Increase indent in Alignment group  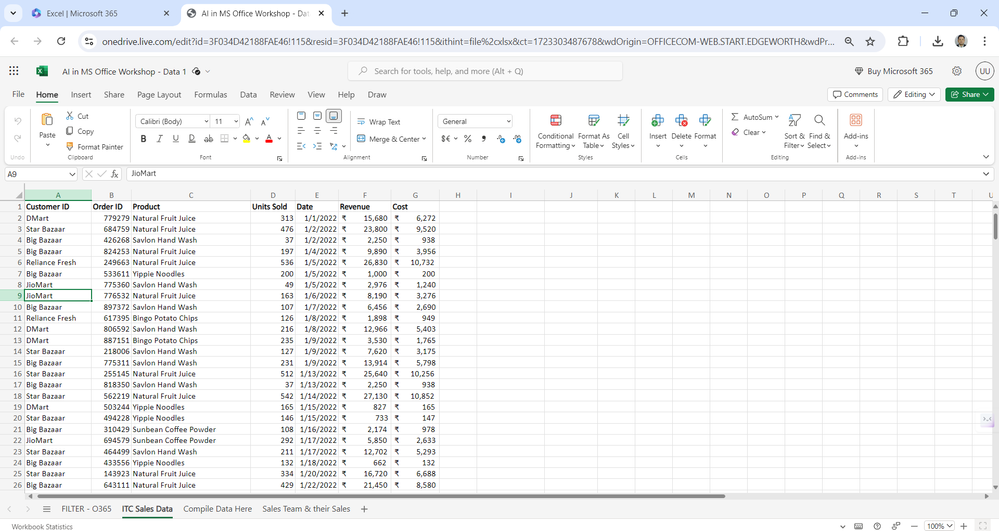pyautogui.click(x=317, y=146)
